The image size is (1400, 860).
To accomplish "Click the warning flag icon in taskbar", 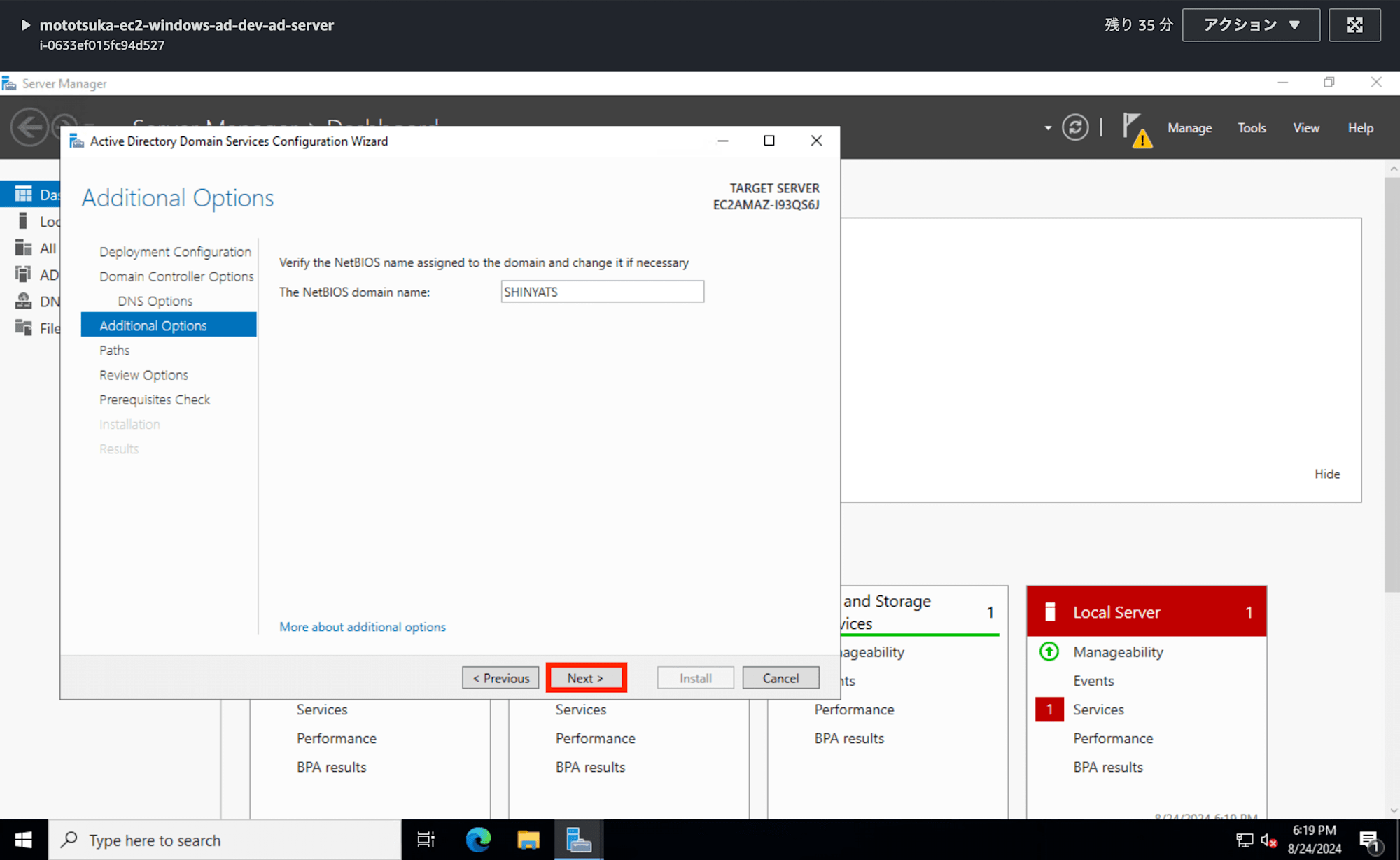I will pyautogui.click(x=1135, y=128).
